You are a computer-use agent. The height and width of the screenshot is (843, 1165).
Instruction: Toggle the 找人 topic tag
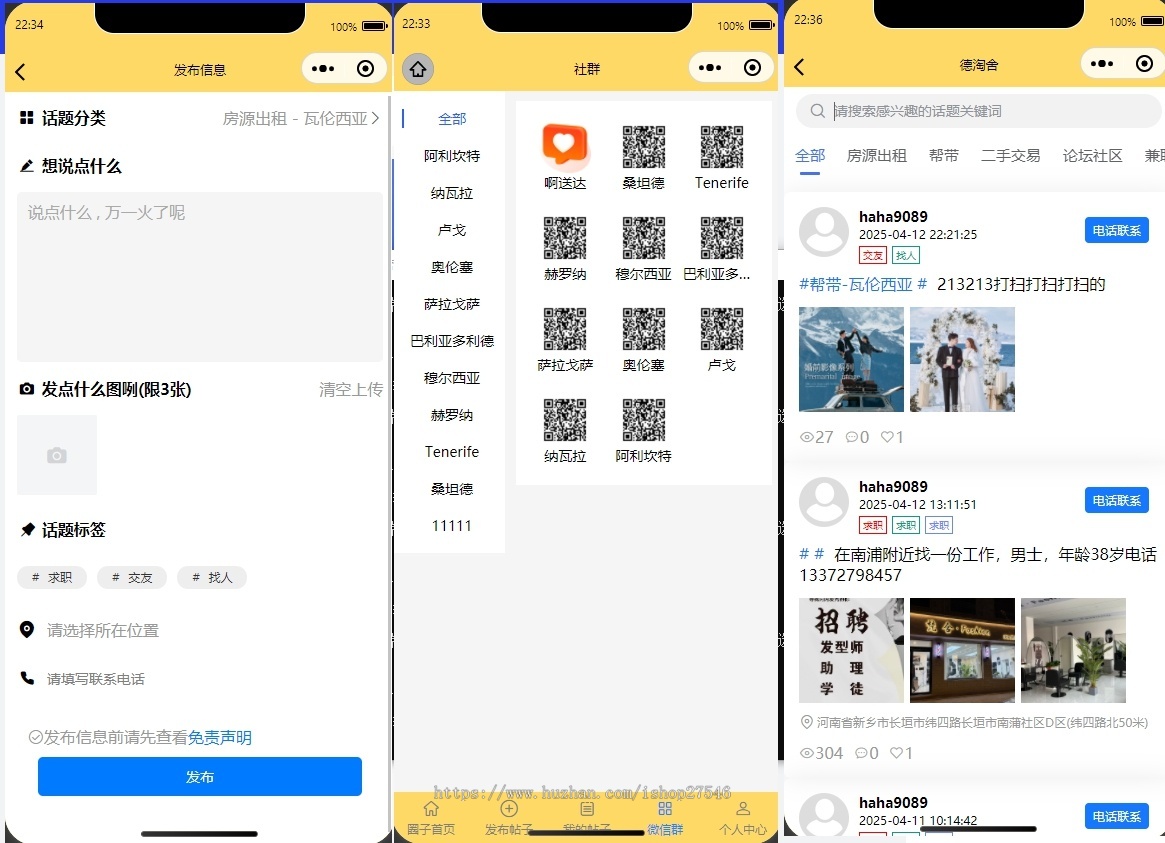[212, 577]
